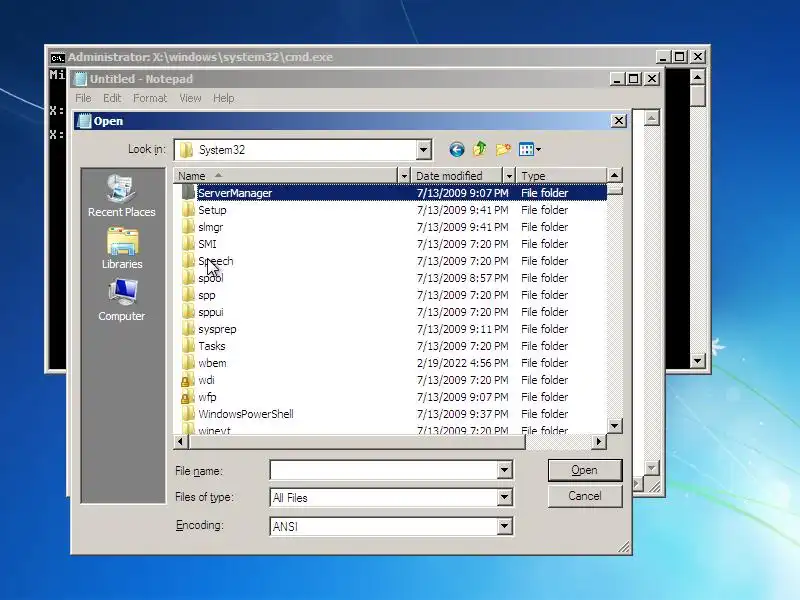Go up one folder level icon
Screen dimensions: 800x600
(479, 149)
